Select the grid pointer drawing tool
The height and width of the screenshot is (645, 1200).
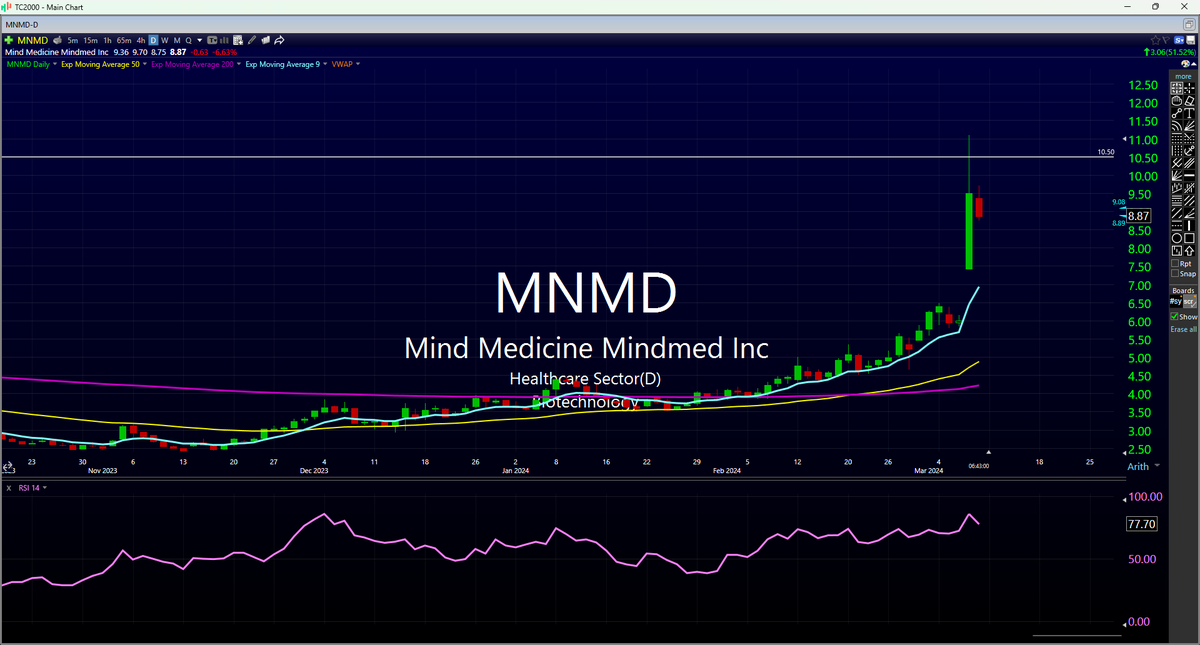tap(1177, 88)
